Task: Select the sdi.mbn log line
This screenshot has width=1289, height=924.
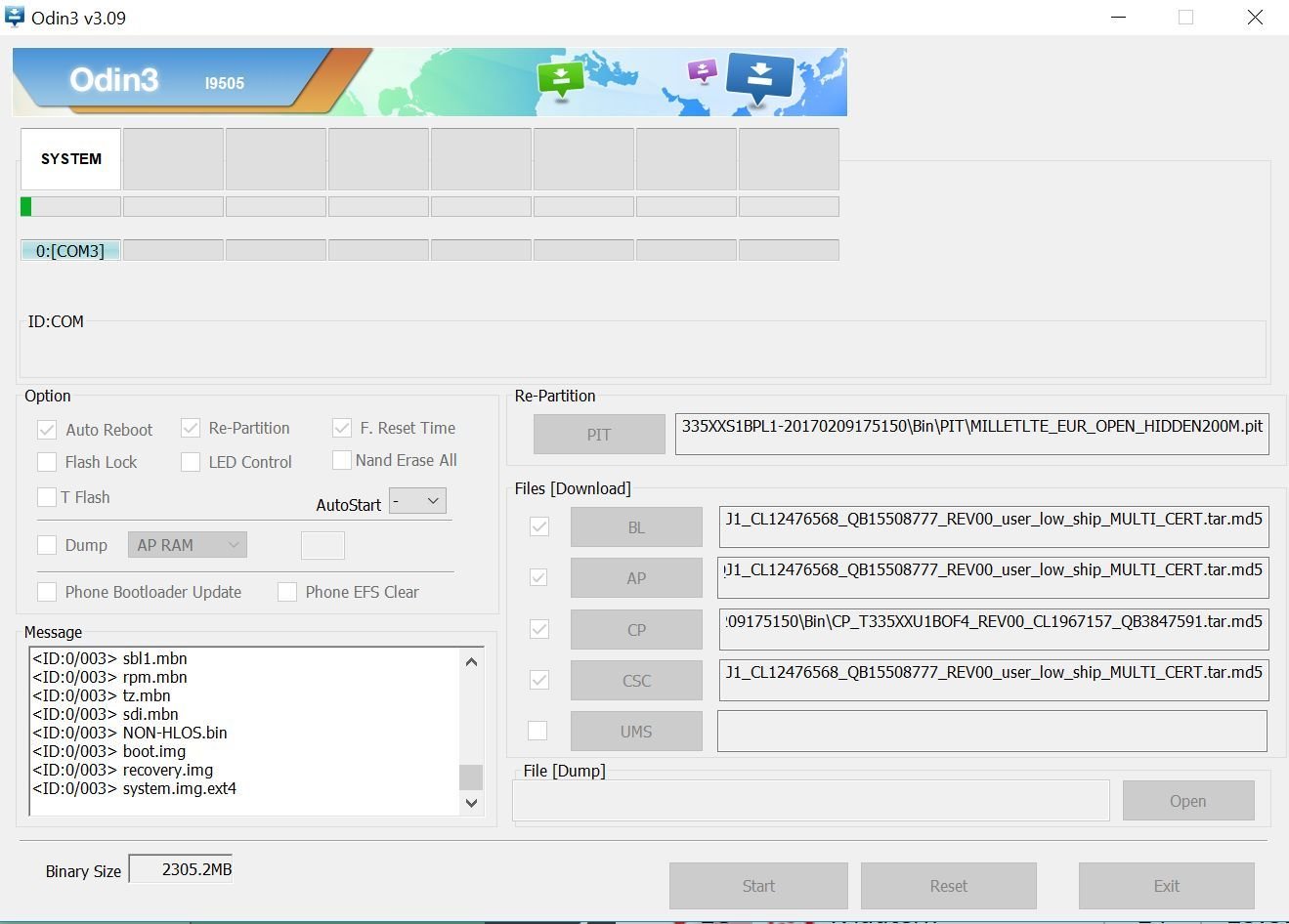Action: pos(106,714)
